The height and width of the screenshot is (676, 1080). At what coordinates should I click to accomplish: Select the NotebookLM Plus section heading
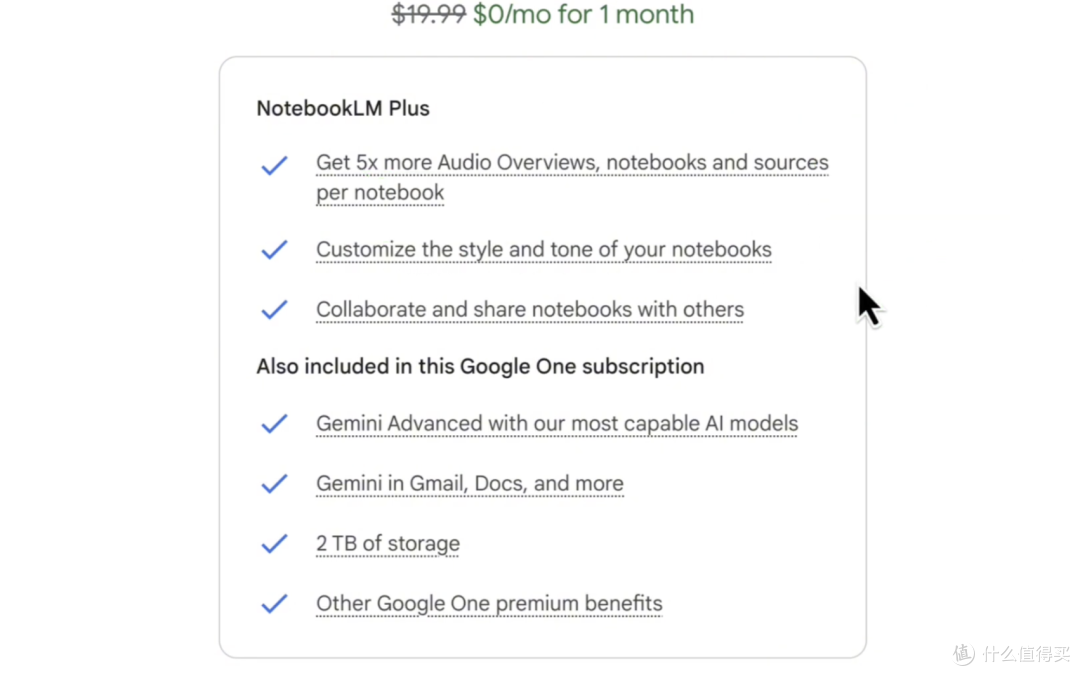pos(343,108)
